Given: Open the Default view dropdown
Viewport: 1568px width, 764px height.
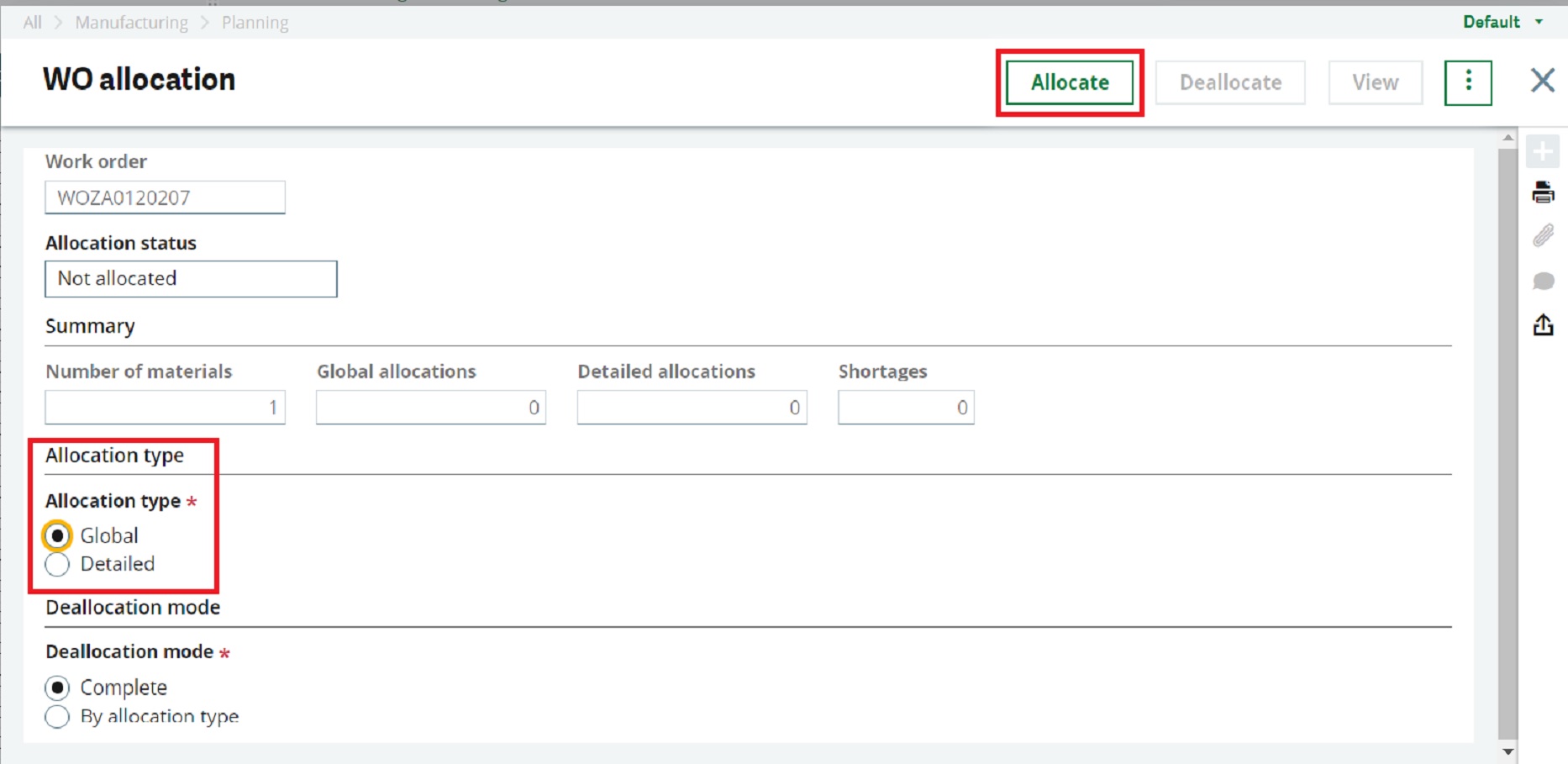Looking at the screenshot, I should (1501, 22).
